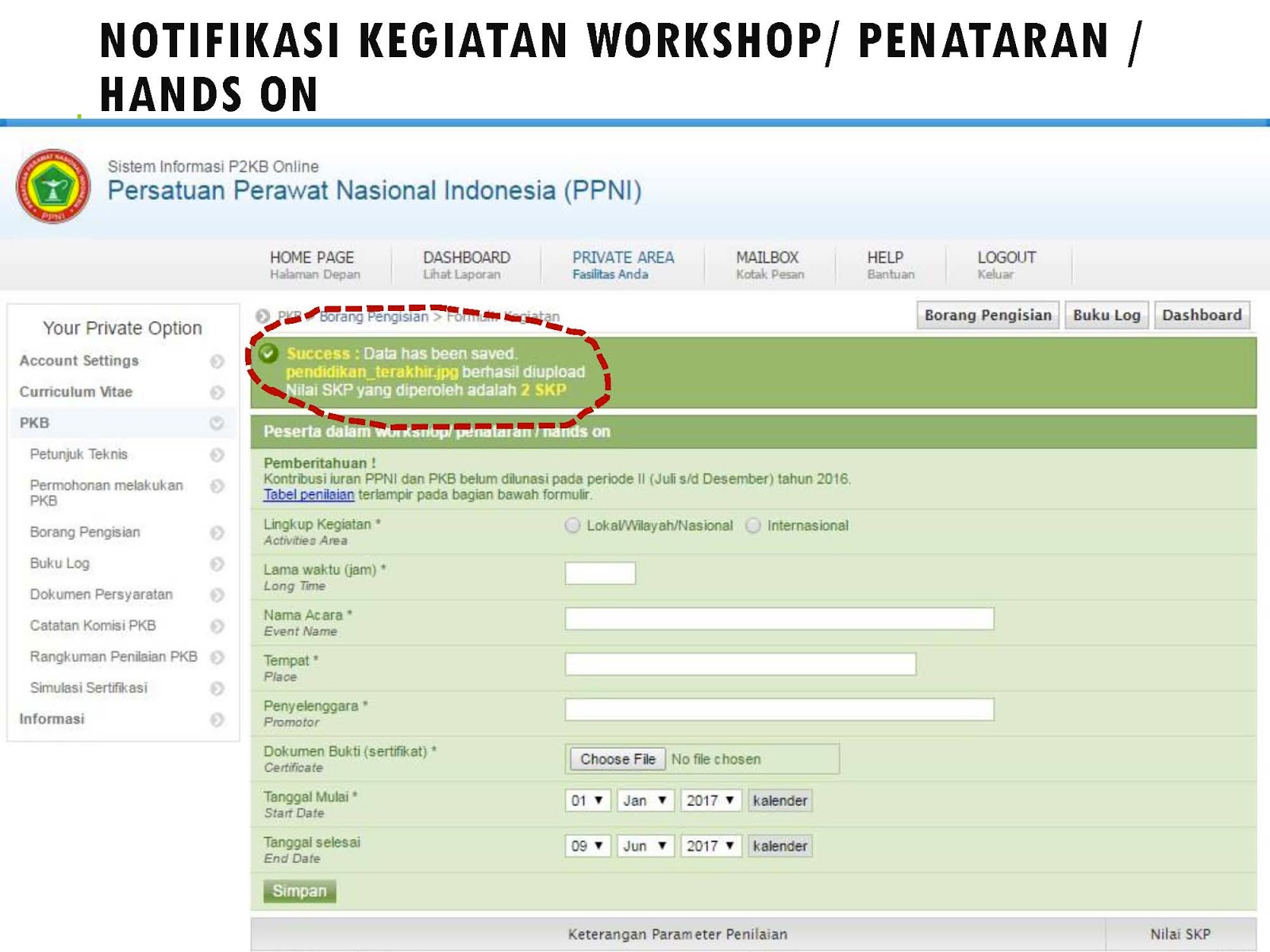
Task: Open Catatan Komisi PKB sidebar item
Action: (x=93, y=625)
